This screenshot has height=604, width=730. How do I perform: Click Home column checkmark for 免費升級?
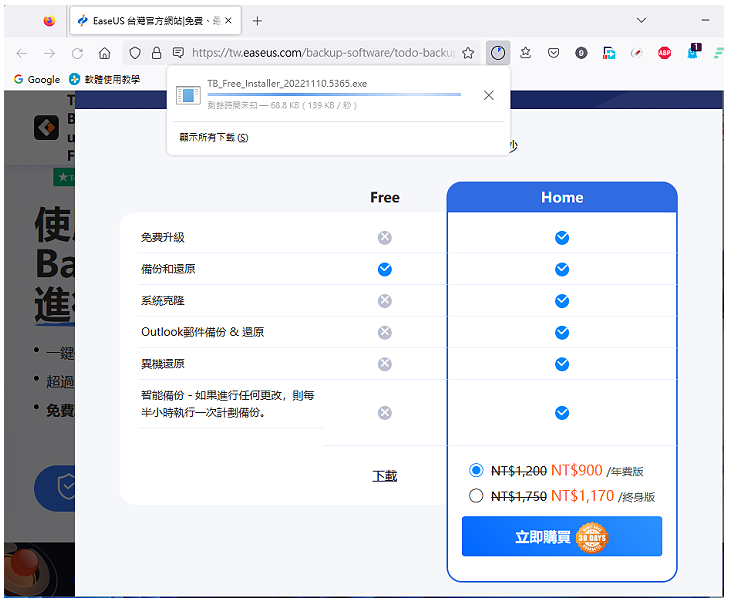(562, 238)
